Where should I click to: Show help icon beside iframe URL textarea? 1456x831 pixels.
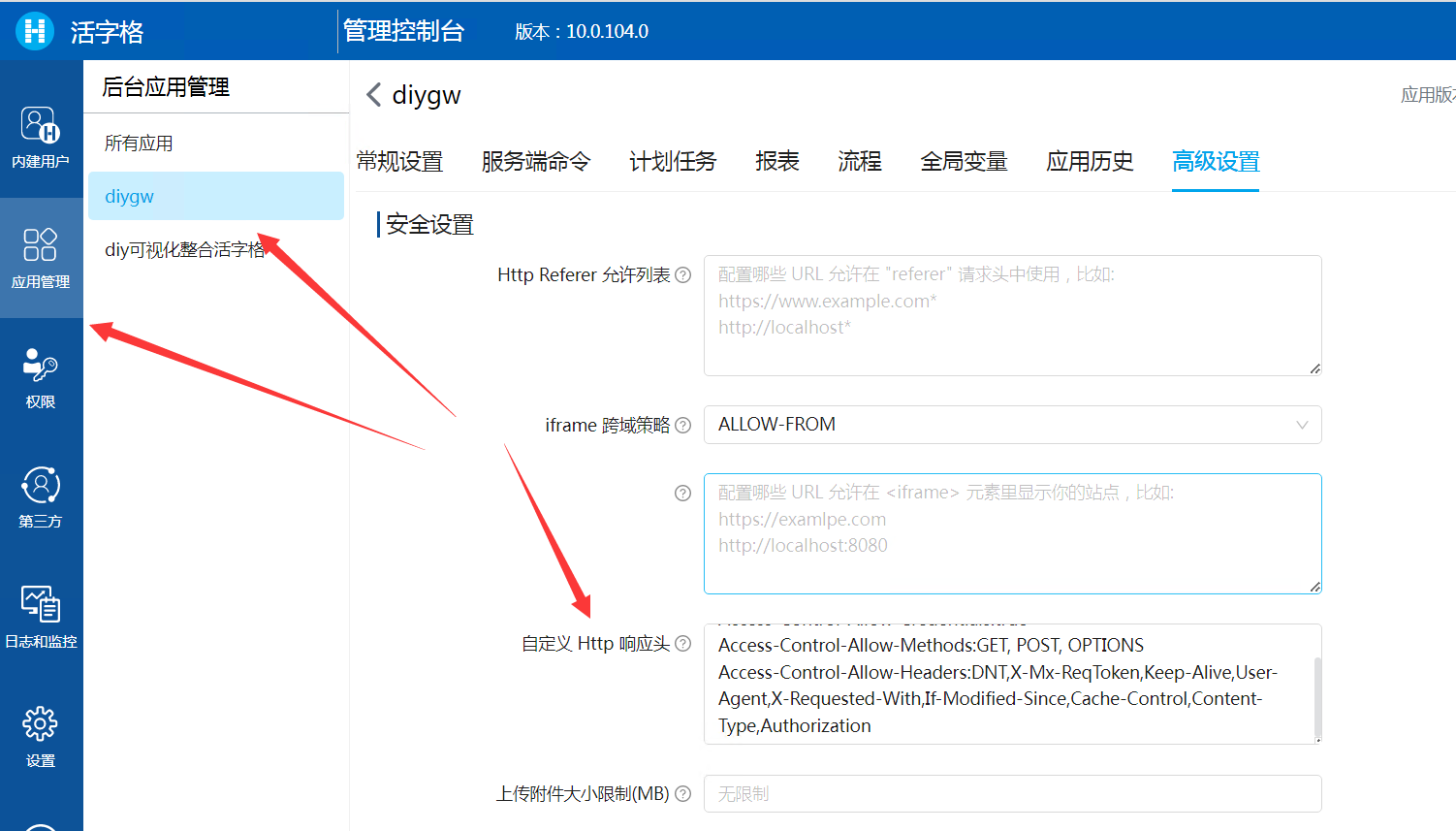(x=682, y=493)
